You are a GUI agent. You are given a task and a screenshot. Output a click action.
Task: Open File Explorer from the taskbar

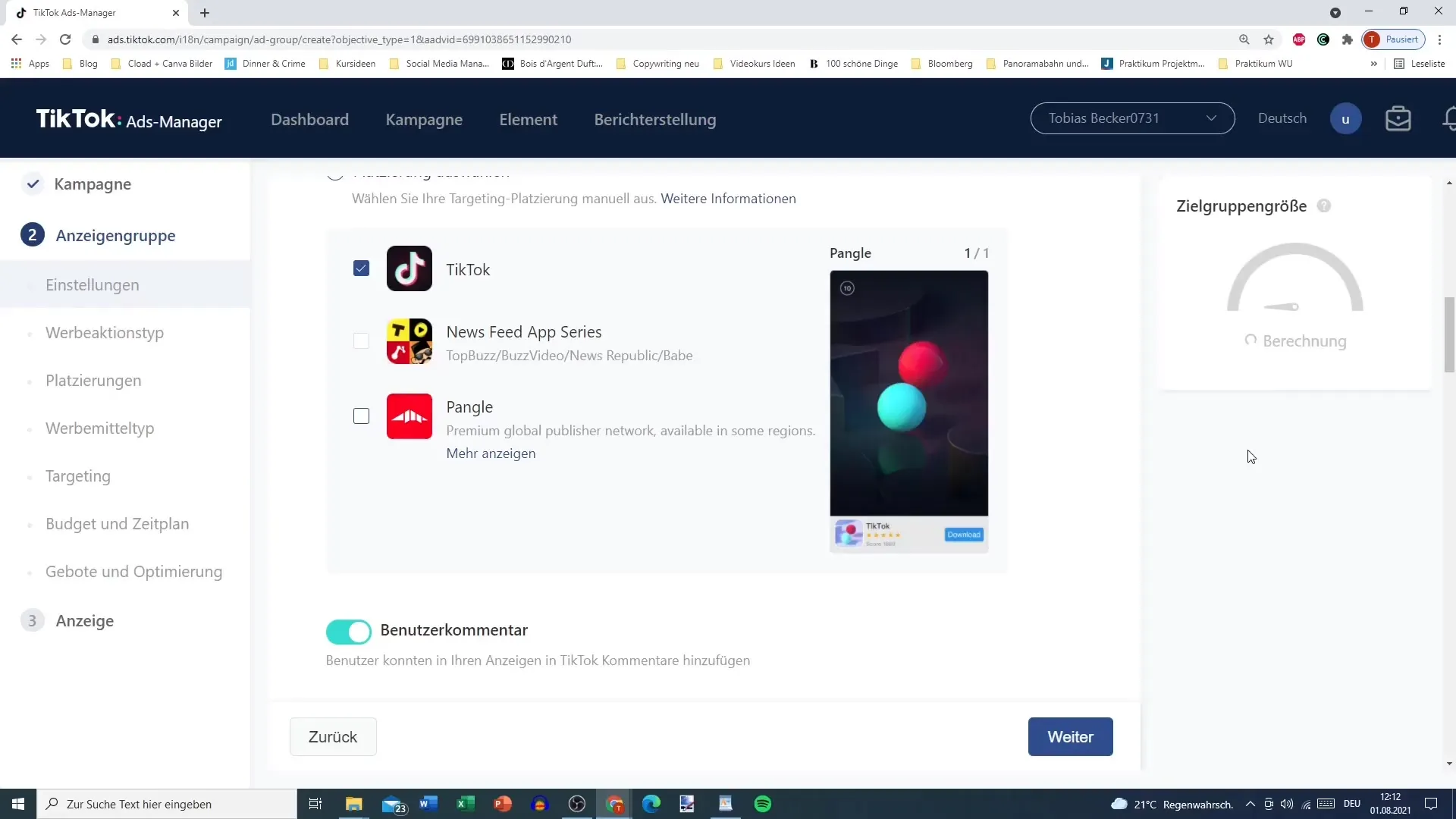click(x=353, y=804)
